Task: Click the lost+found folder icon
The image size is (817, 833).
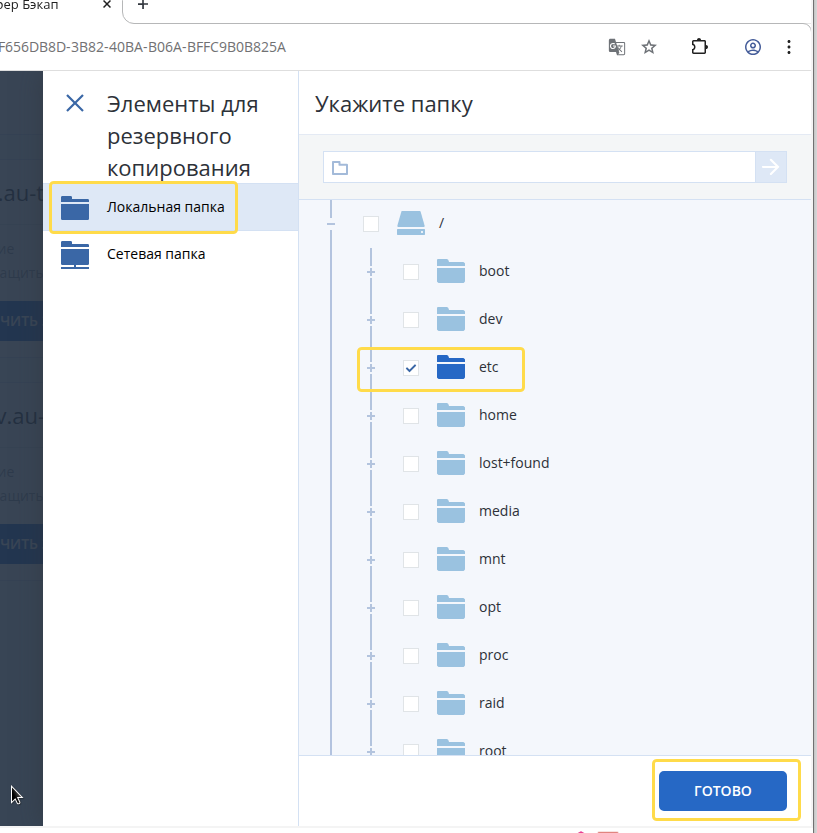Action: click(450, 463)
